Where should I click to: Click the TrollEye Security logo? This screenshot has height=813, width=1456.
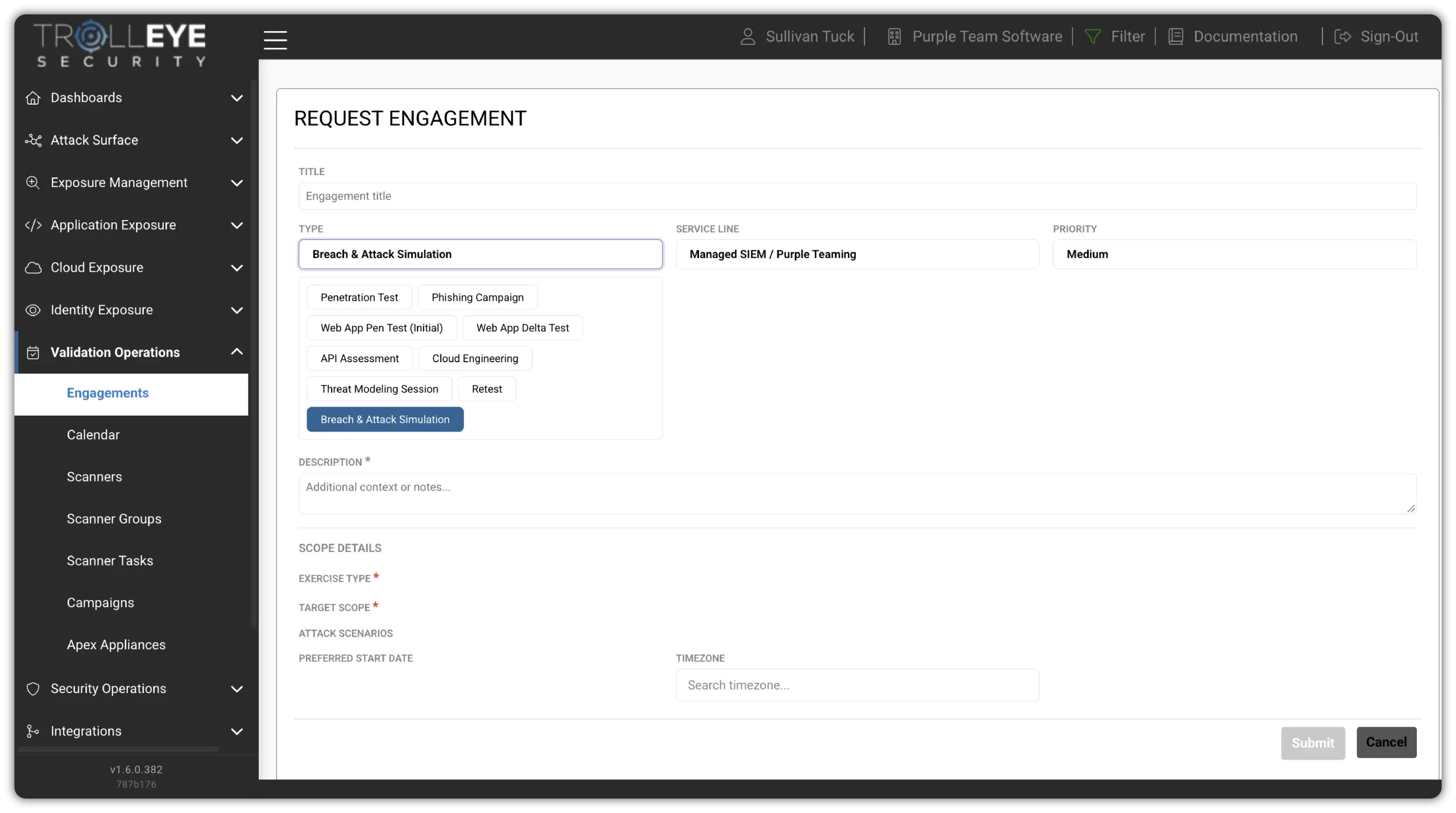[x=120, y=43]
